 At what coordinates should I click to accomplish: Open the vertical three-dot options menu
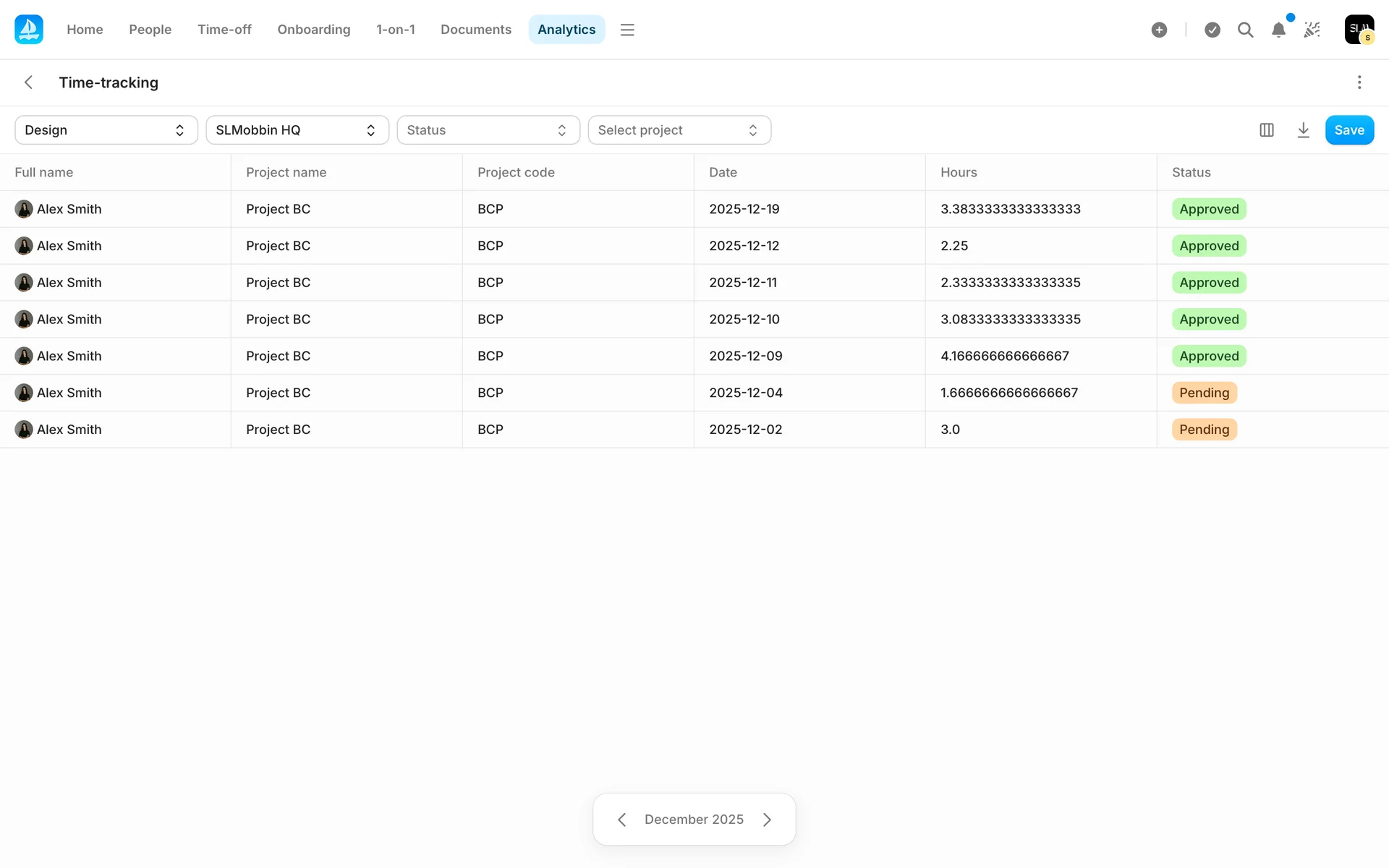[x=1359, y=82]
